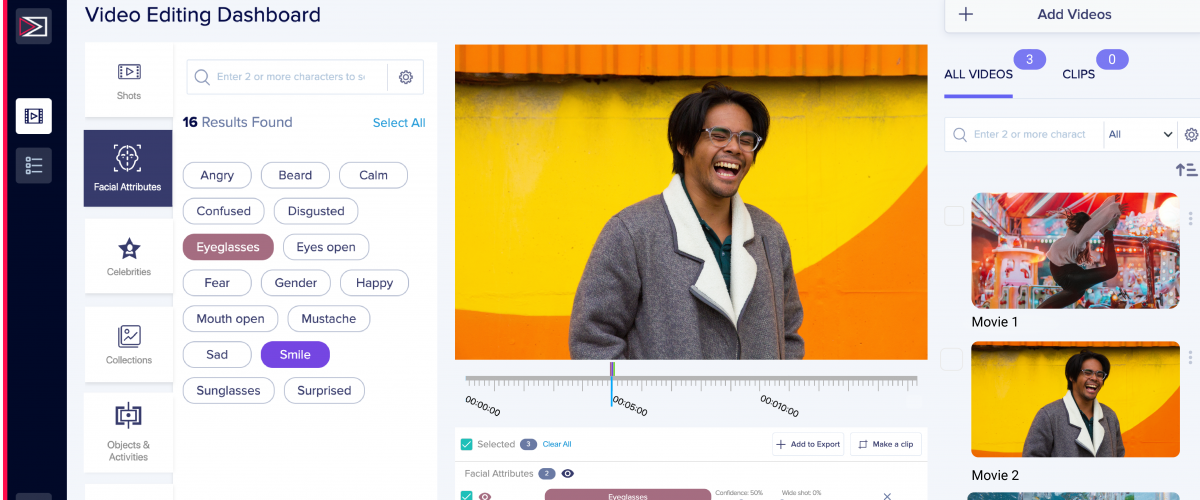Open the All filter dropdown
The image size is (1200, 500).
pos(1141,134)
